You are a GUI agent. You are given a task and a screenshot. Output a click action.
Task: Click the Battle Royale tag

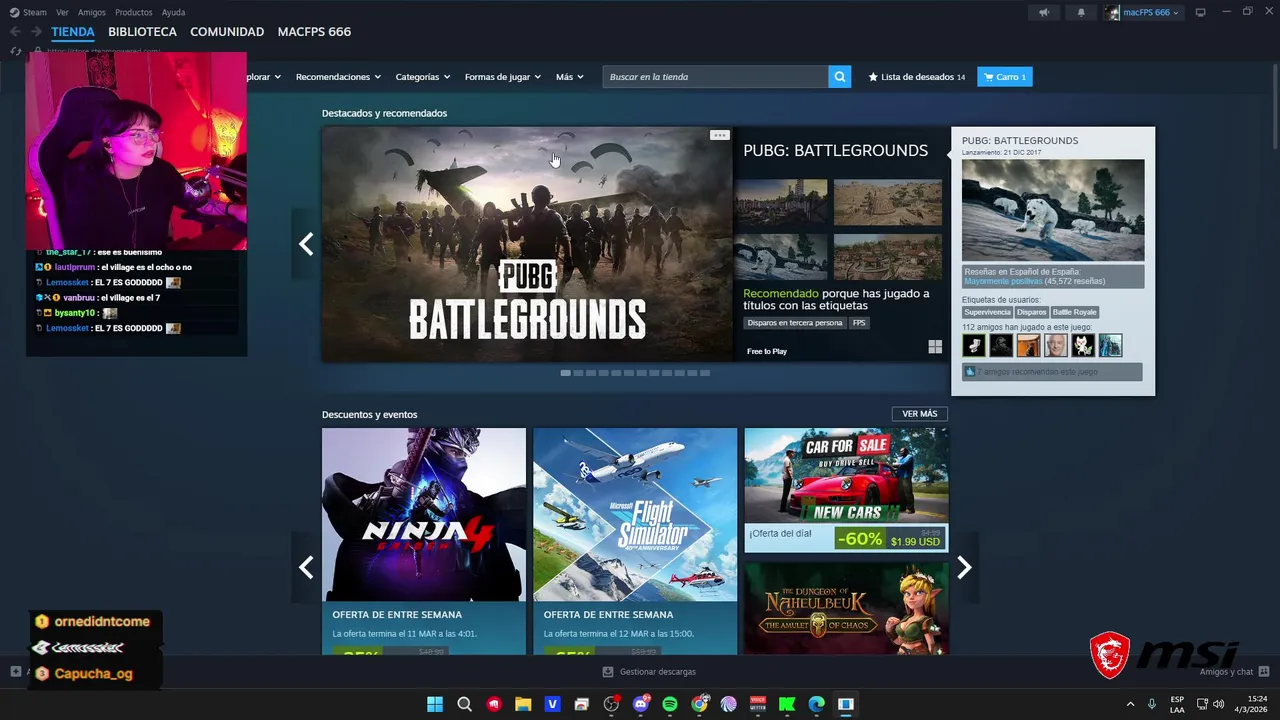[x=1075, y=312]
